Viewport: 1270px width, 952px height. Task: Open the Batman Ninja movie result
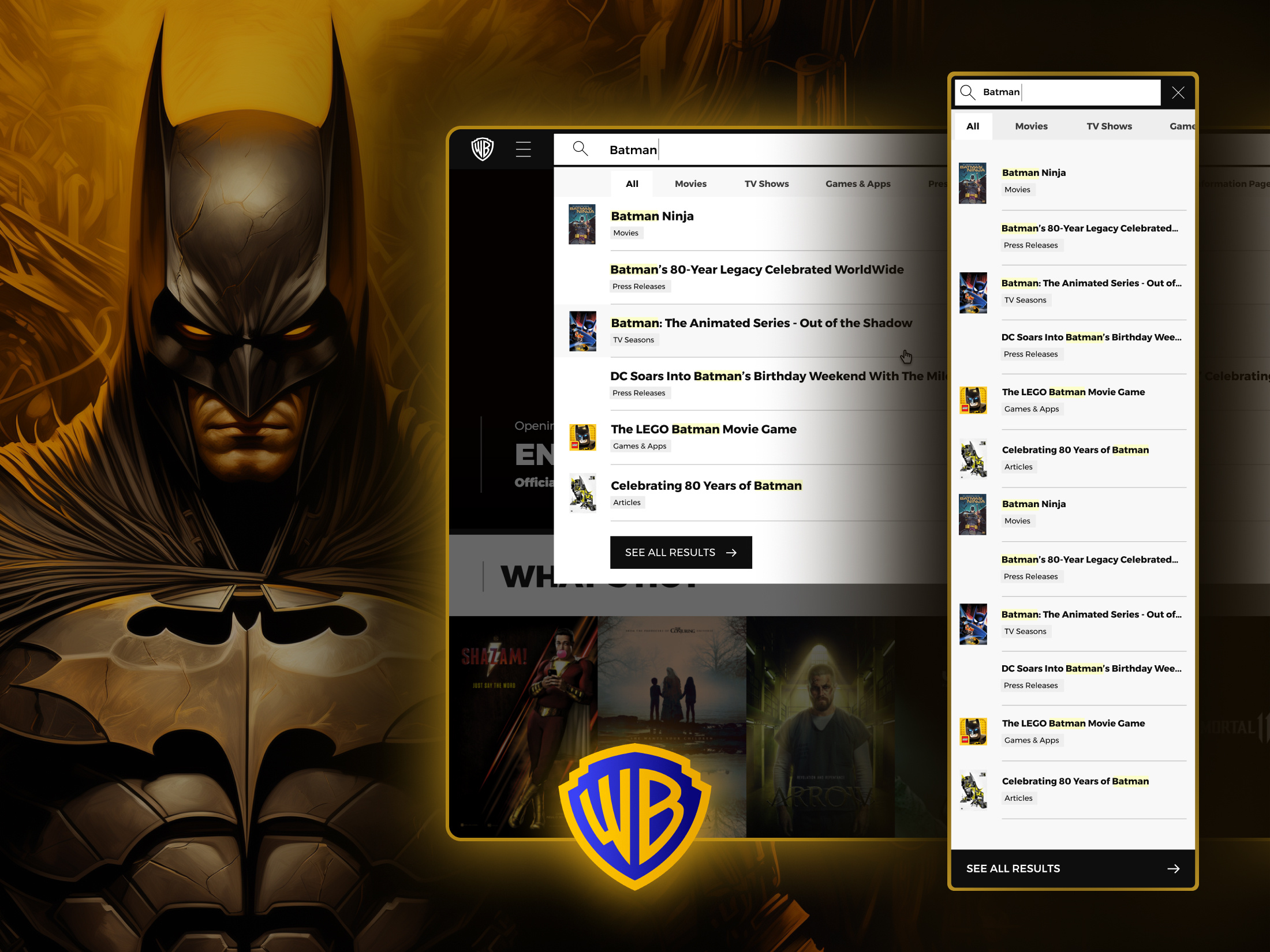(x=652, y=216)
